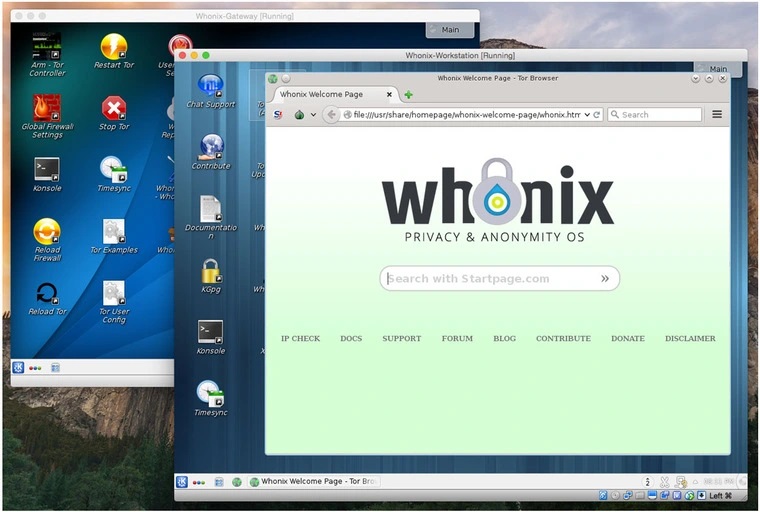Image resolution: width=760 pixels, height=512 pixels.
Task: Reload the page with the refresh icon
Action: (x=597, y=115)
